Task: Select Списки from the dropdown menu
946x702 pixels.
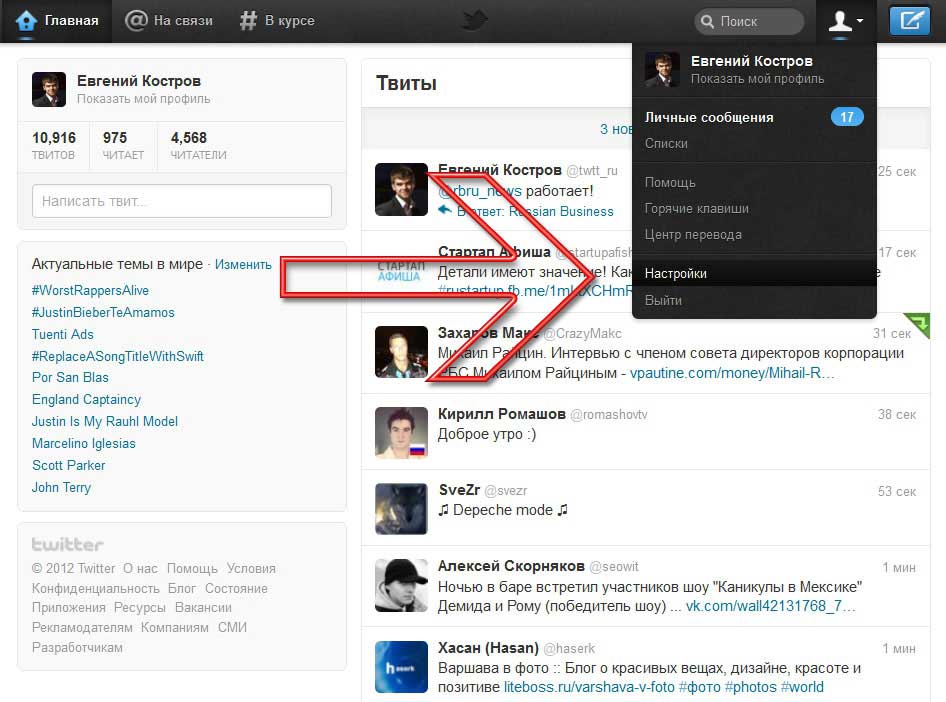Action: pyautogui.click(x=666, y=144)
